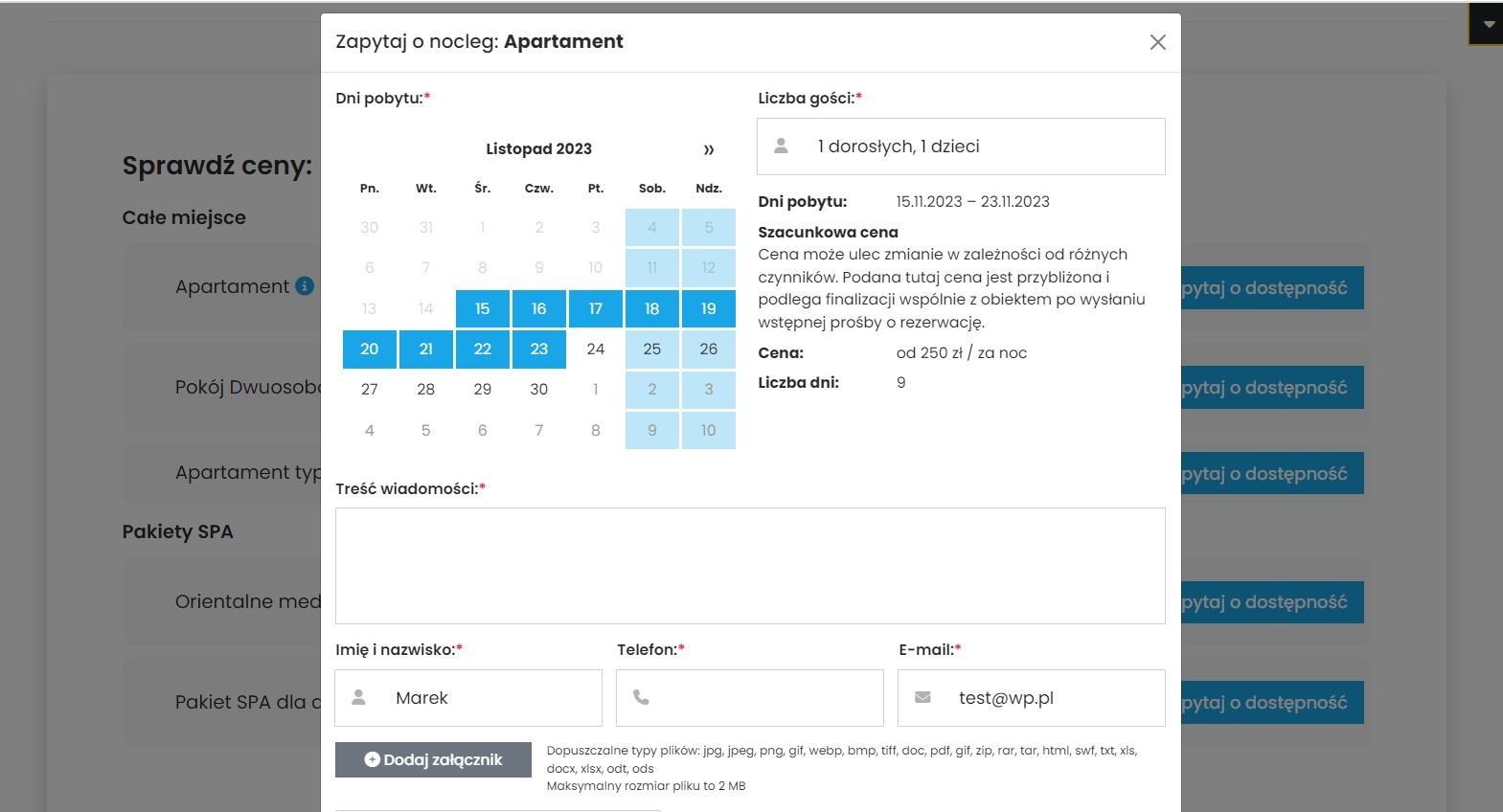
Task: Click the person icon in name field
Action: pos(359,698)
